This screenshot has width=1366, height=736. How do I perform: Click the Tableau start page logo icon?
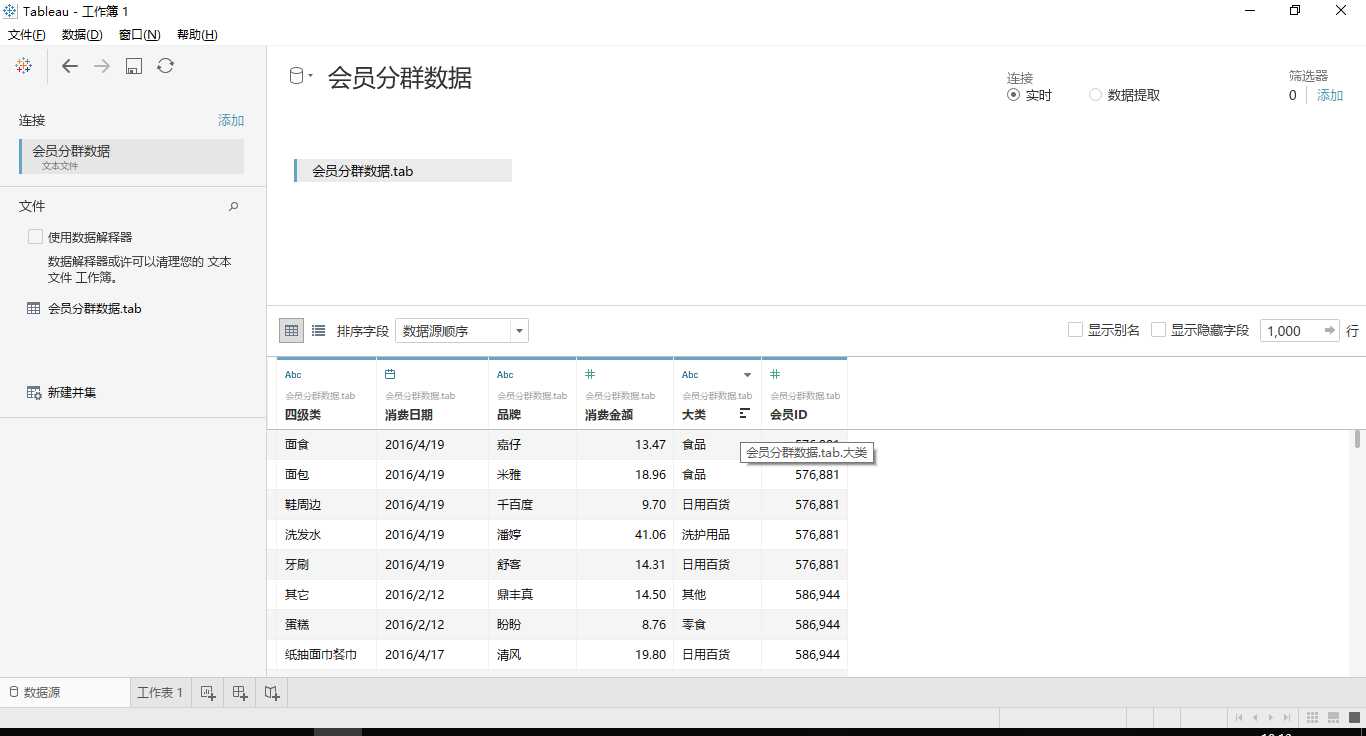(x=24, y=66)
